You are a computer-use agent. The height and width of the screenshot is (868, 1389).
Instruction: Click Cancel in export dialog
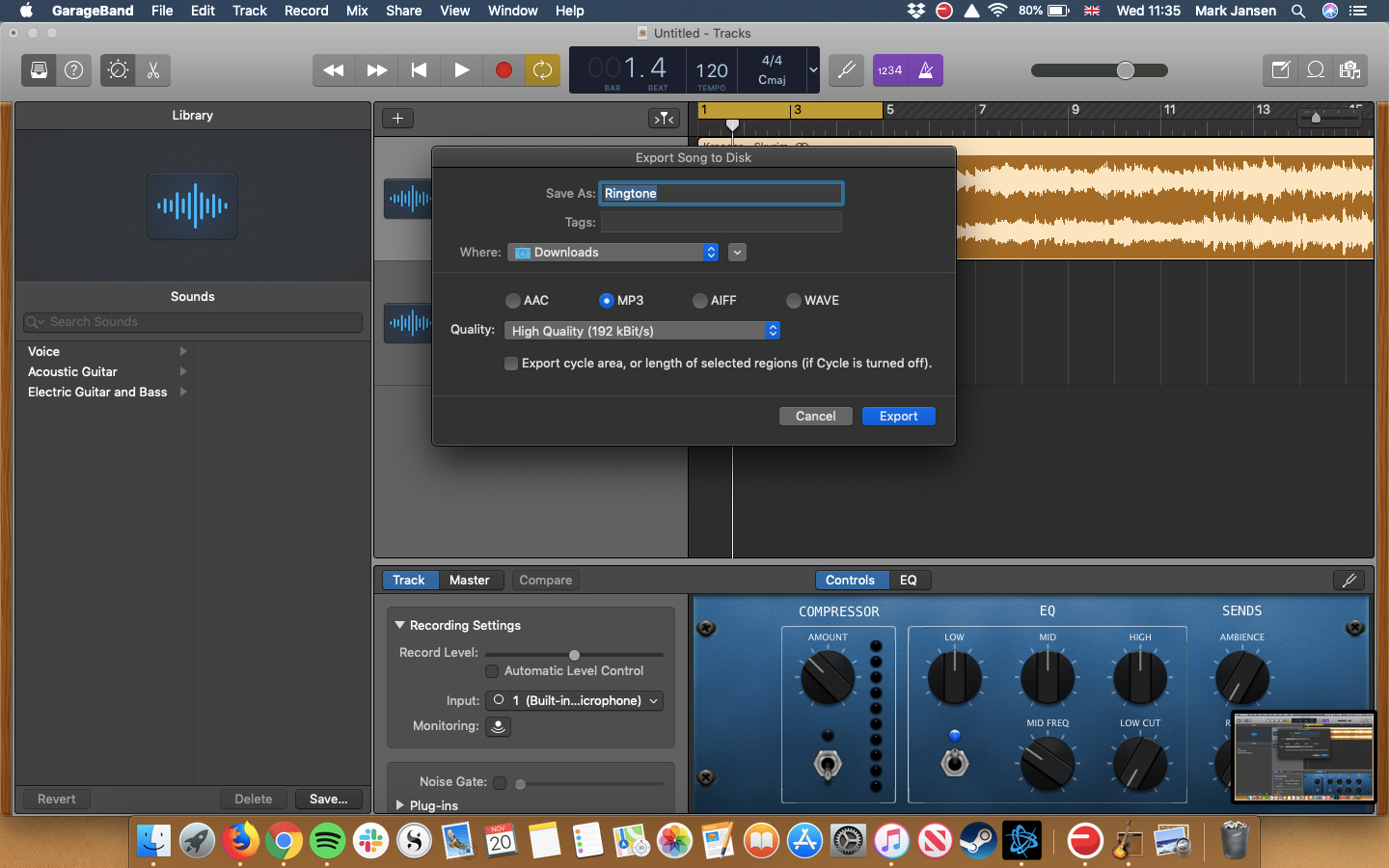point(816,416)
